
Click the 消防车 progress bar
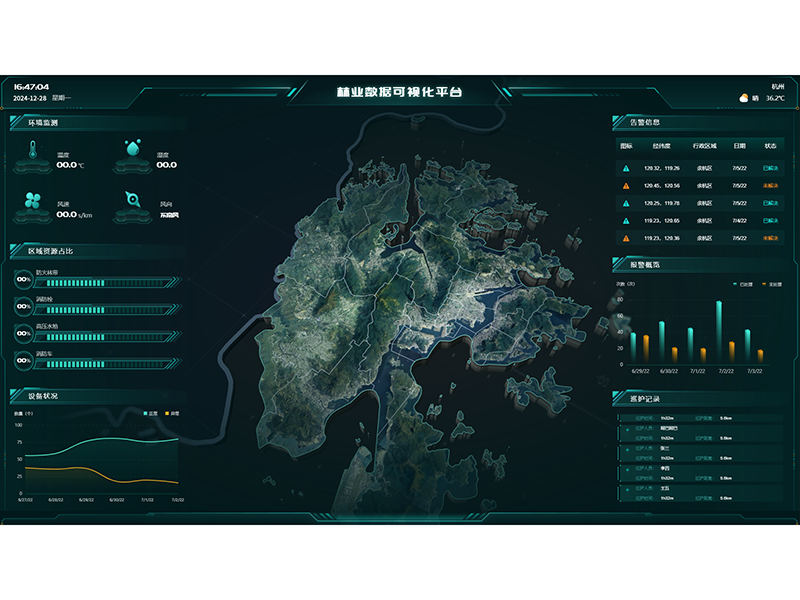tap(108, 364)
